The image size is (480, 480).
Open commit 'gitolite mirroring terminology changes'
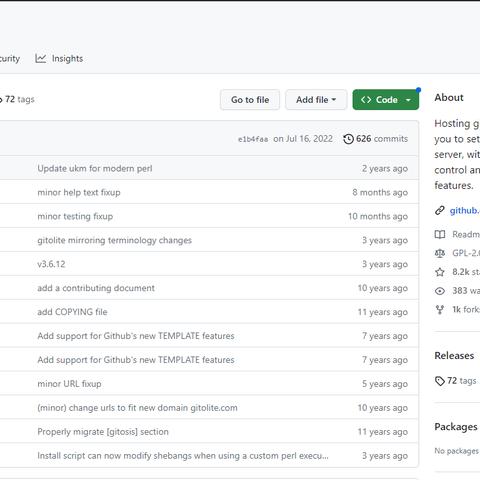(114, 240)
